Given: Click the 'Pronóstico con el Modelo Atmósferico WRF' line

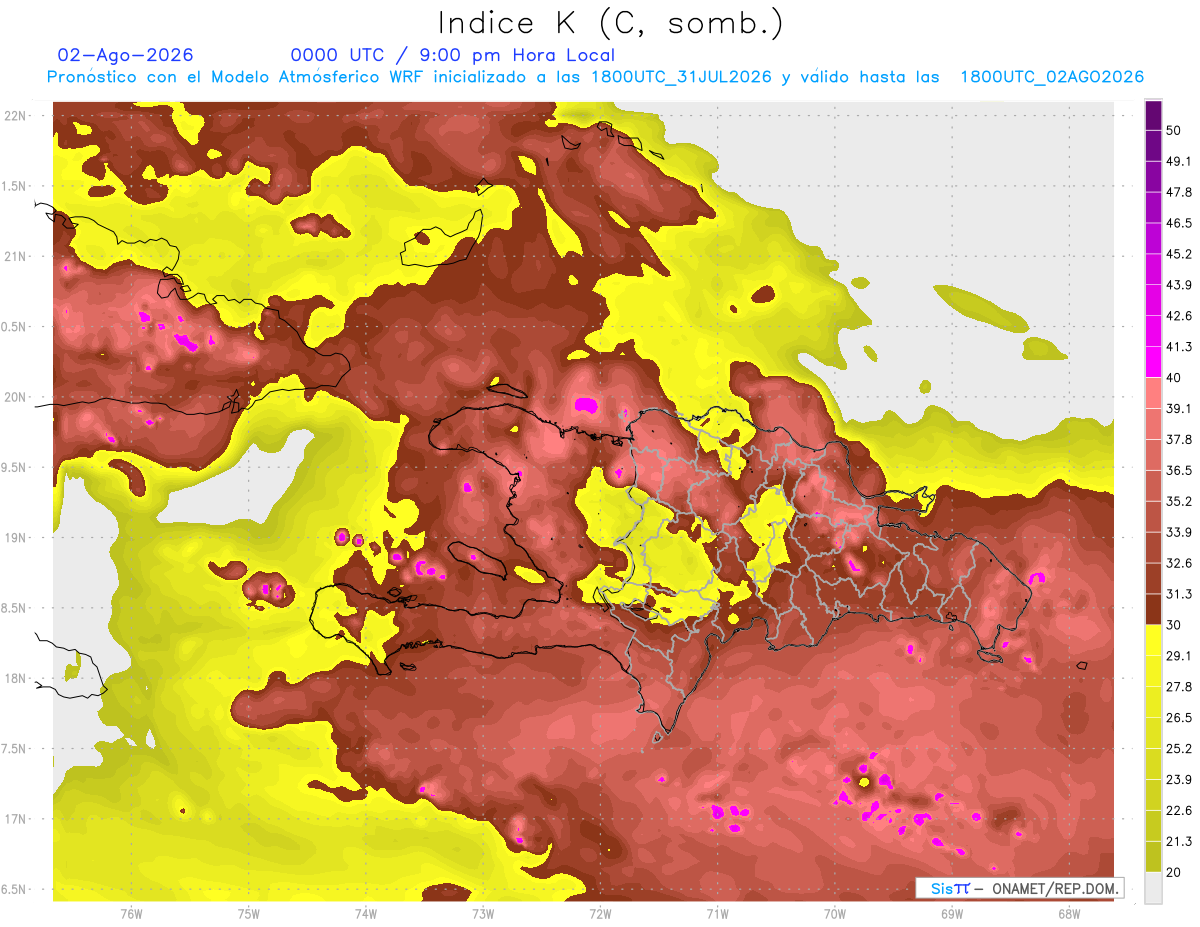Looking at the screenshot, I should [x=596, y=77].
